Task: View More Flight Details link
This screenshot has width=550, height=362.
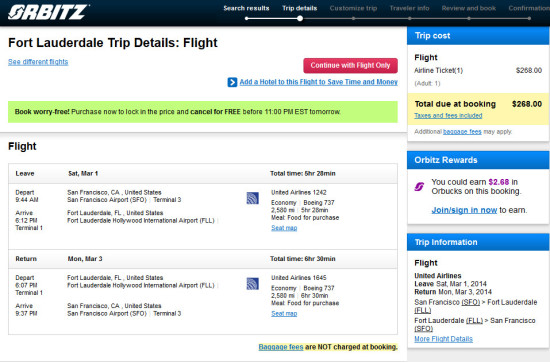Action: 443,339
